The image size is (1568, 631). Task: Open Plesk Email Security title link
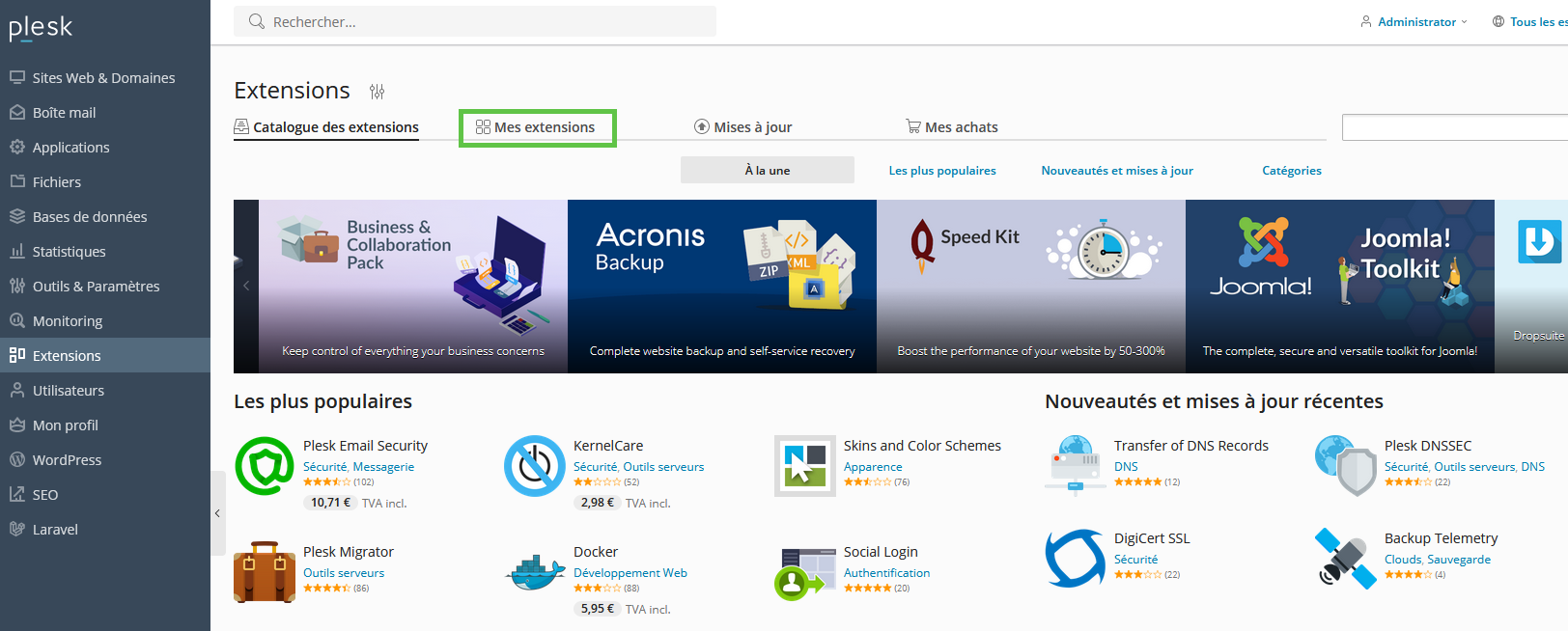click(365, 446)
